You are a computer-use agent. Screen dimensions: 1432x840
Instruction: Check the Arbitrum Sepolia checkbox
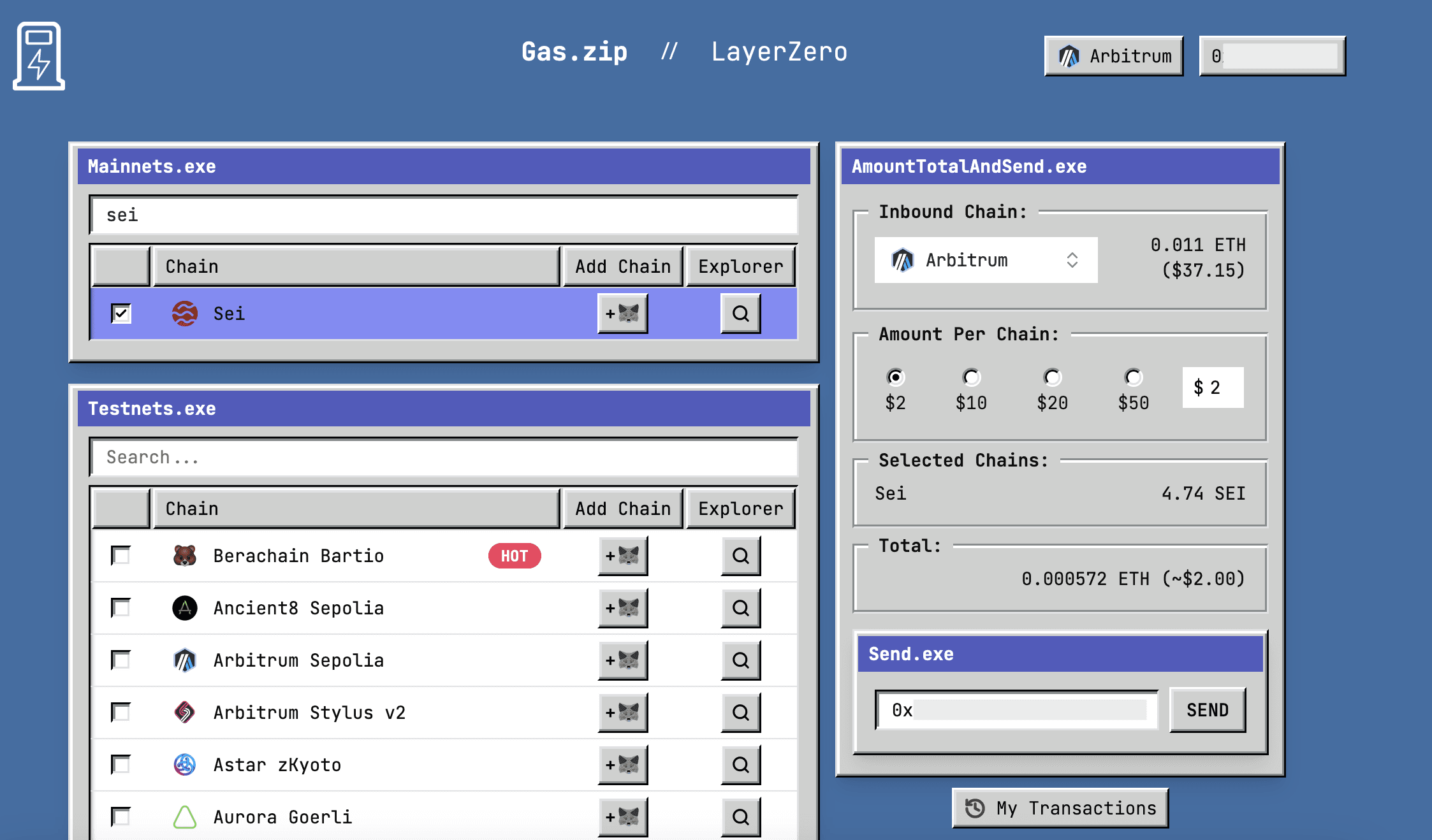(121, 660)
